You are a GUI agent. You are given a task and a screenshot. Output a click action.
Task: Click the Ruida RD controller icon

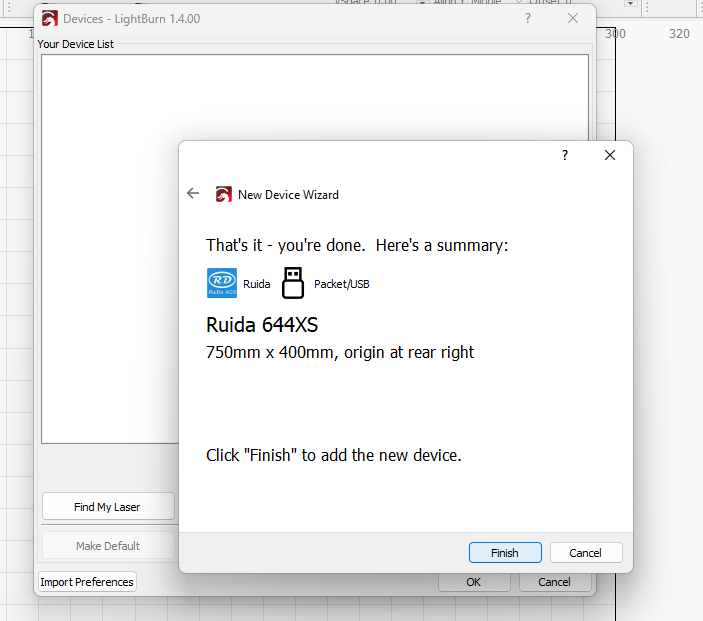222,283
